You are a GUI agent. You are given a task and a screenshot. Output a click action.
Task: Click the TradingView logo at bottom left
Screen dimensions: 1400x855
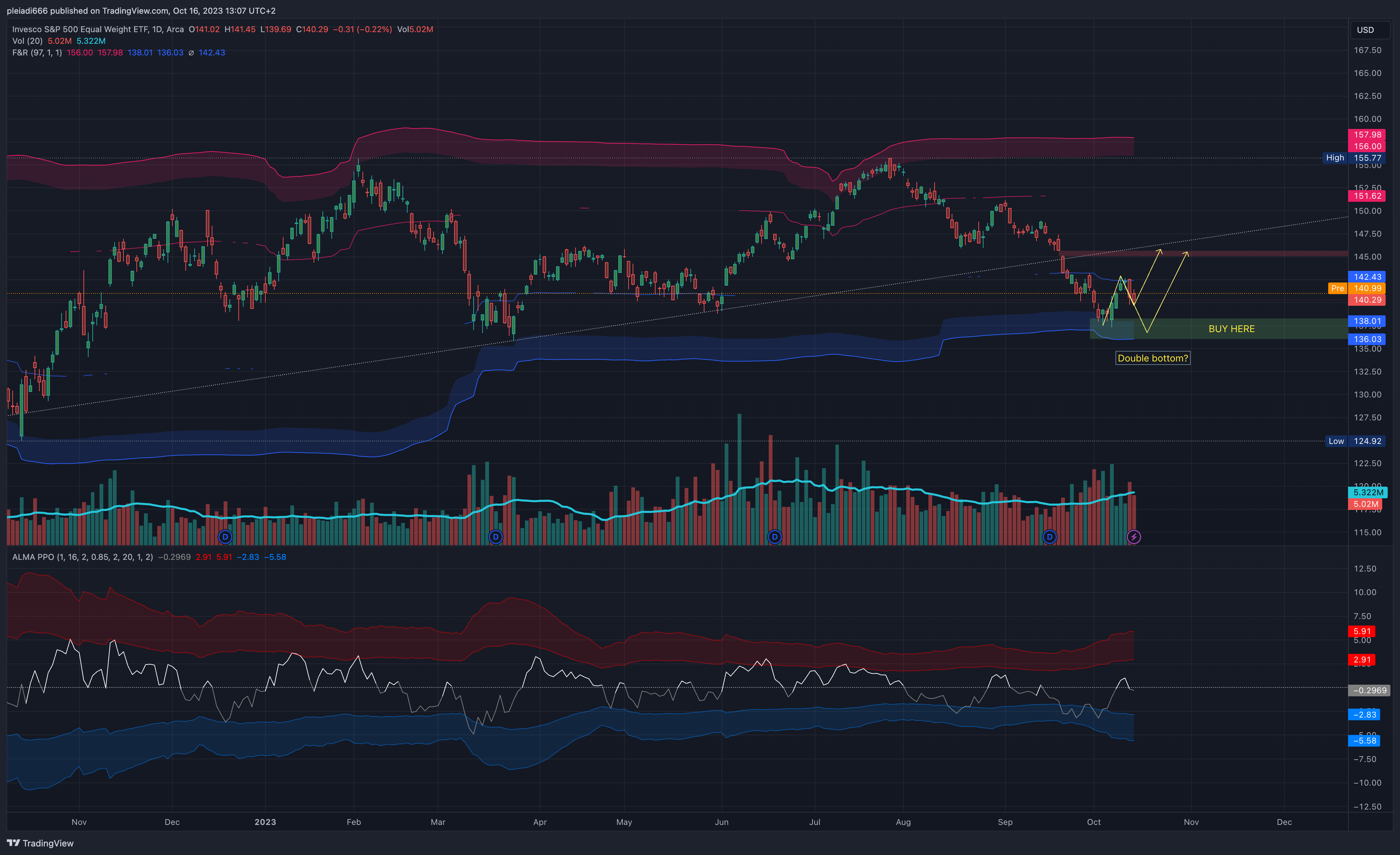(40, 843)
